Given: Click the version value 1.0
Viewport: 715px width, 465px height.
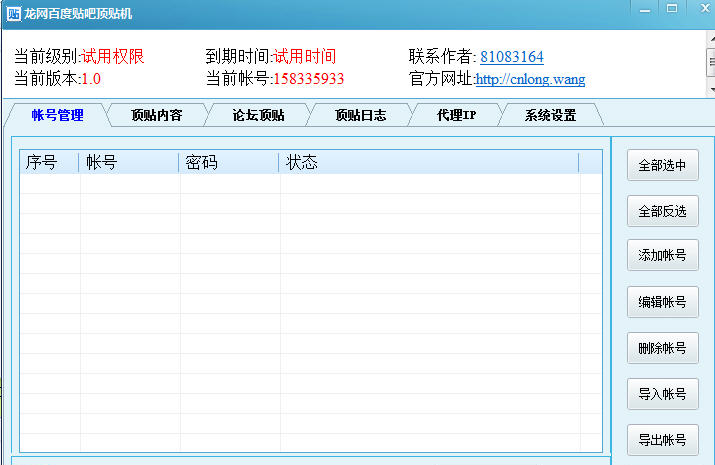Looking at the screenshot, I should [x=91, y=79].
